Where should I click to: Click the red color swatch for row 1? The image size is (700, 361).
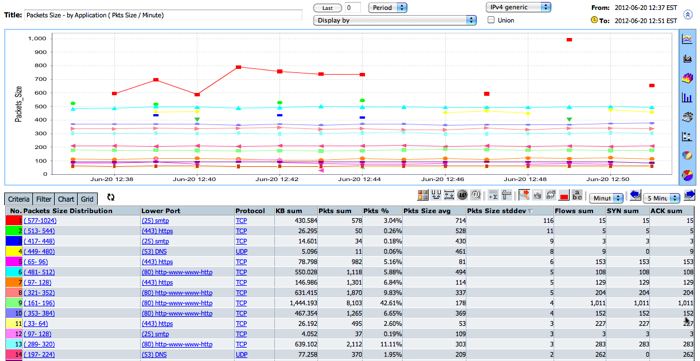[14, 220]
